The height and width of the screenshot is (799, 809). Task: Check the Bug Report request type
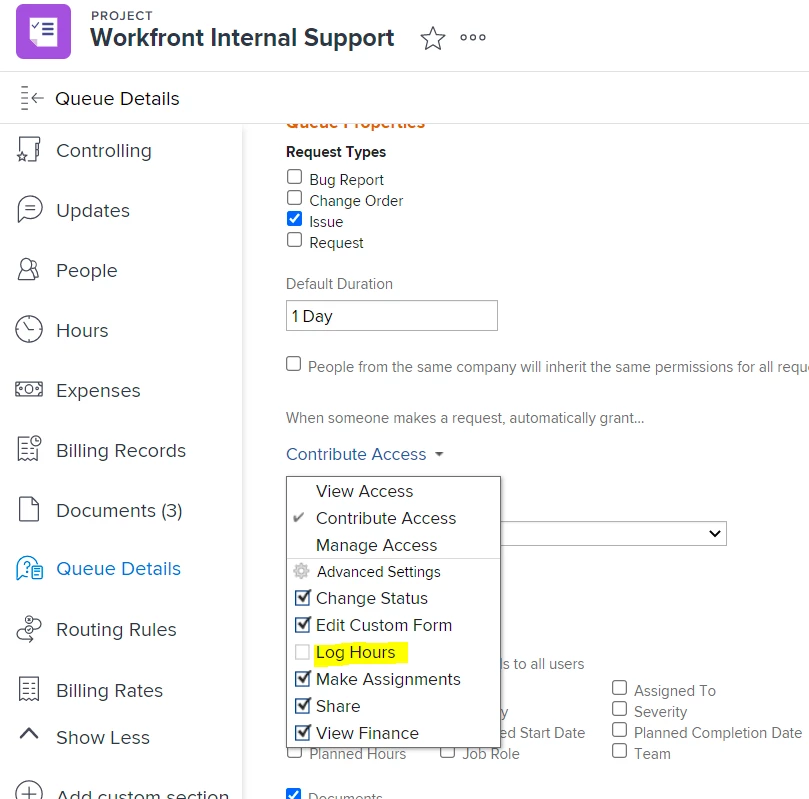tap(295, 177)
